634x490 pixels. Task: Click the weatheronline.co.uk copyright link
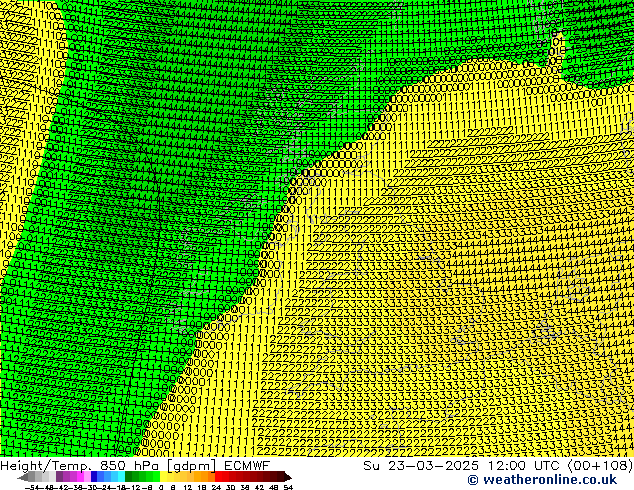coord(542,480)
